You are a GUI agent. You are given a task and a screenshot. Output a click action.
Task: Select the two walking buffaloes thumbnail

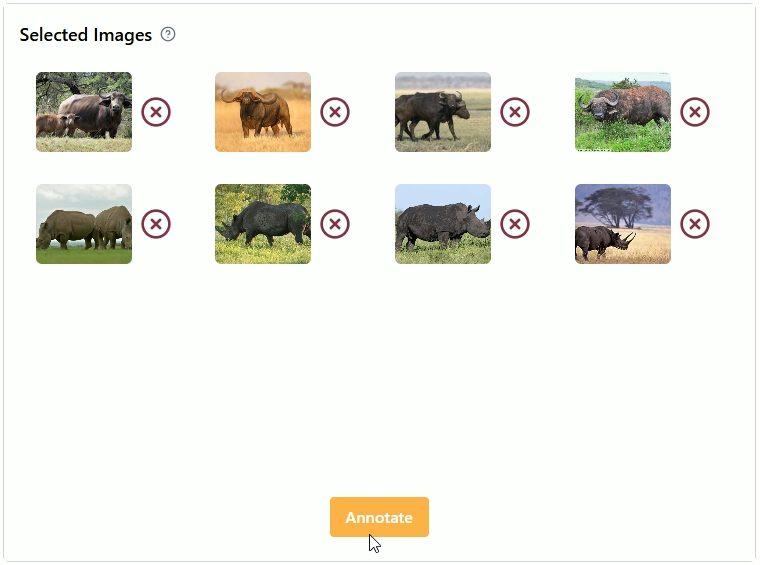point(443,112)
